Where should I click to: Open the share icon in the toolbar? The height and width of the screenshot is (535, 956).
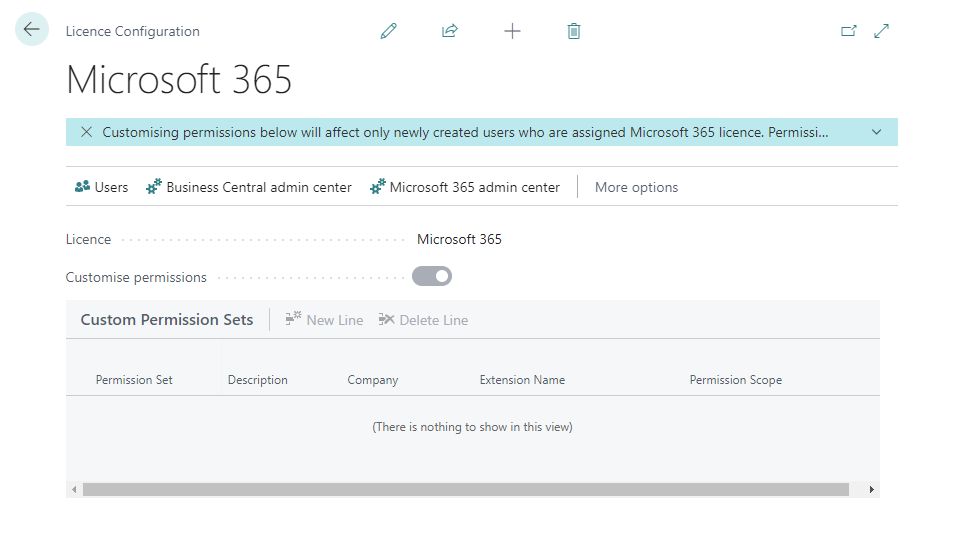(x=450, y=31)
